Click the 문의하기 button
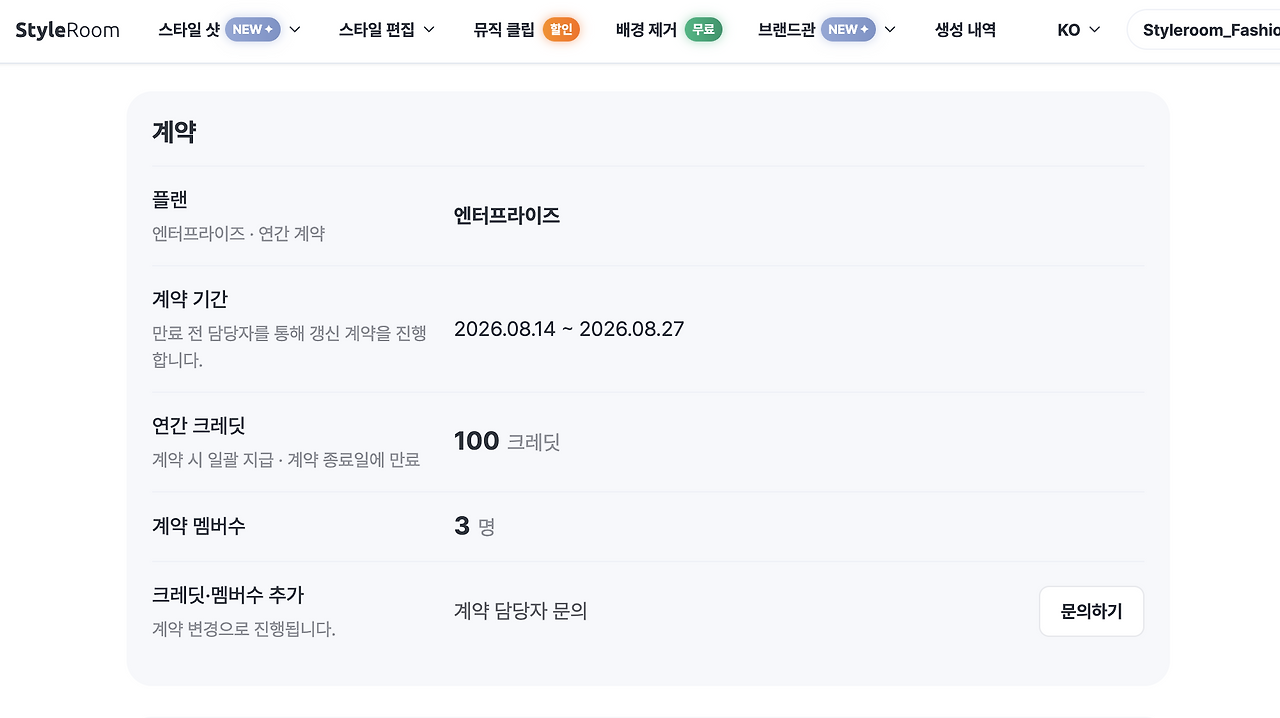Viewport: 1280px width, 718px height. click(x=1091, y=611)
